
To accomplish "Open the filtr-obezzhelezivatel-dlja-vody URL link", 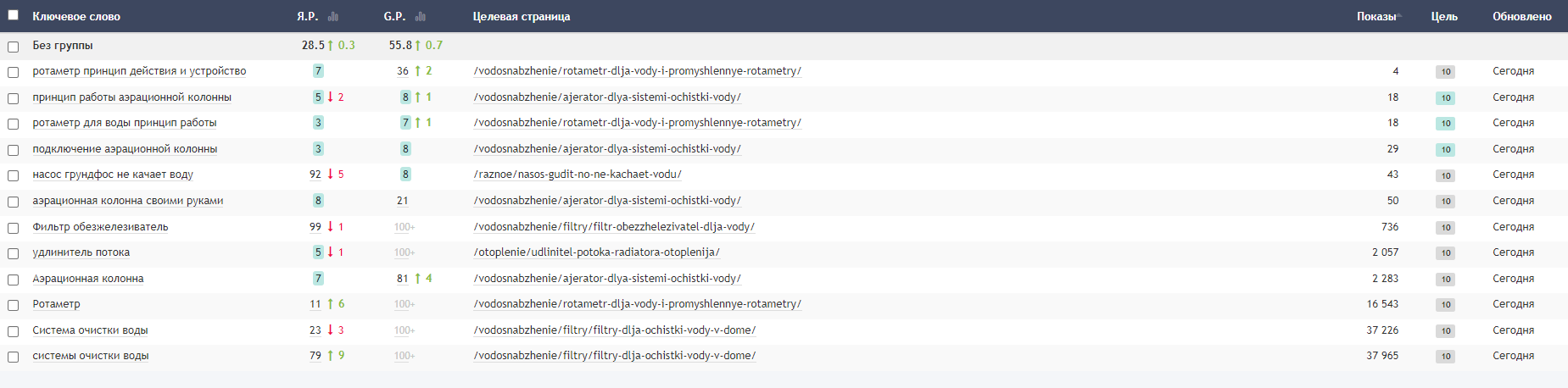I will pos(614,227).
